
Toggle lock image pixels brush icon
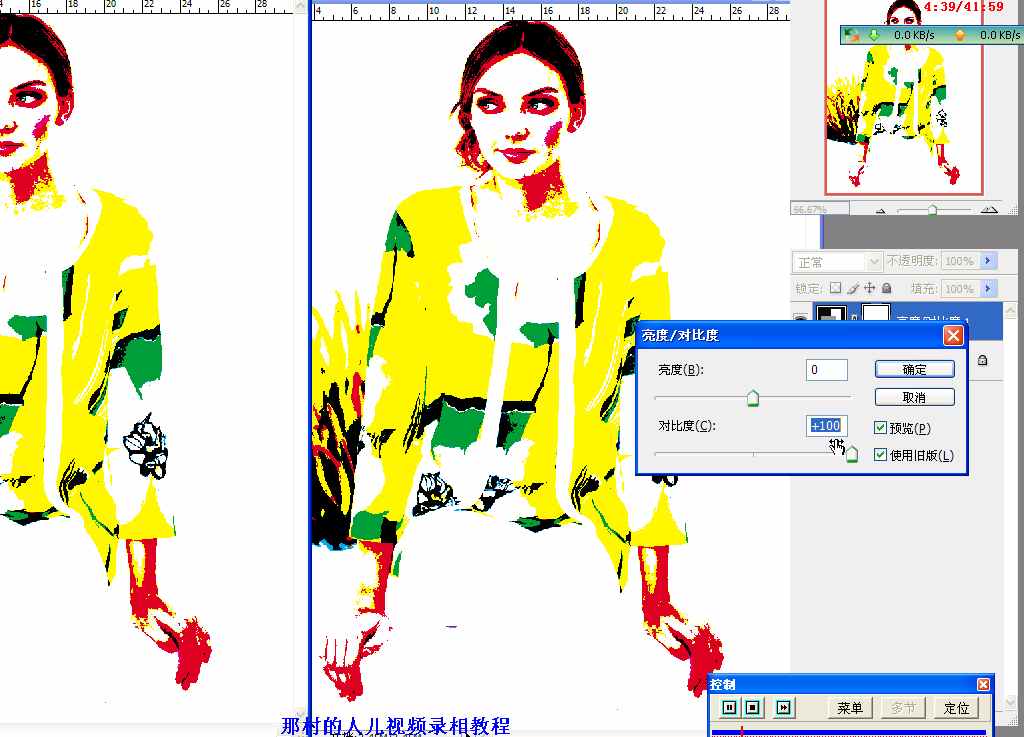(852, 288)
